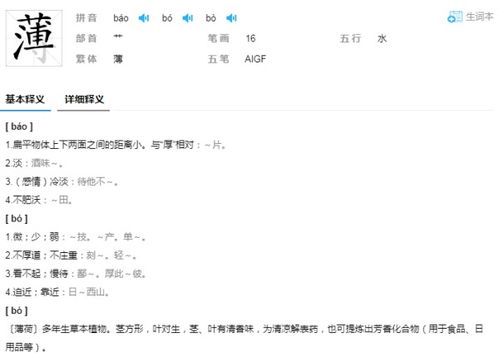Click the 五笔 code AIGF
Screen dimensions: 499x362
click(255, 59)
